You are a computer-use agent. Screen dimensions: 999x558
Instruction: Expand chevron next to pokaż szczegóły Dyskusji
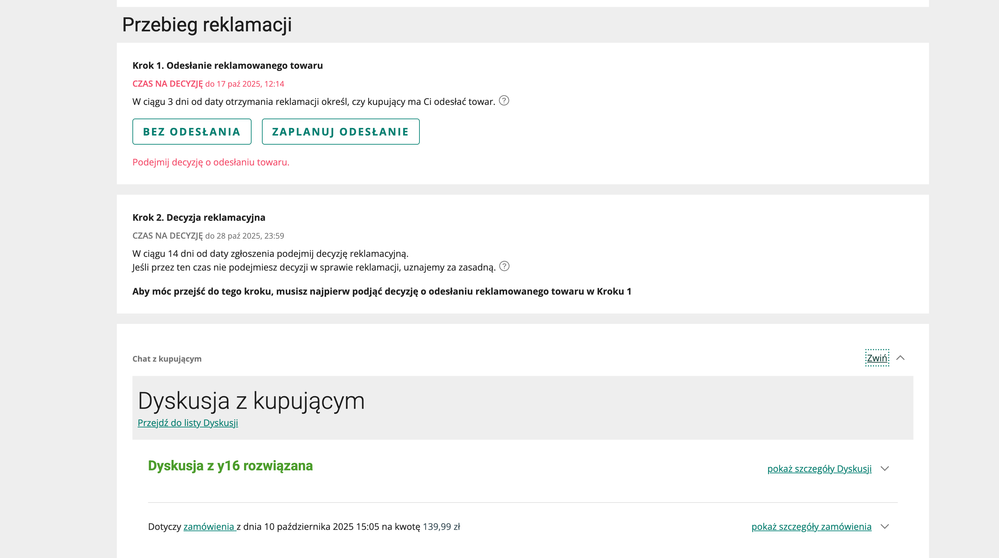click(885, 469)
